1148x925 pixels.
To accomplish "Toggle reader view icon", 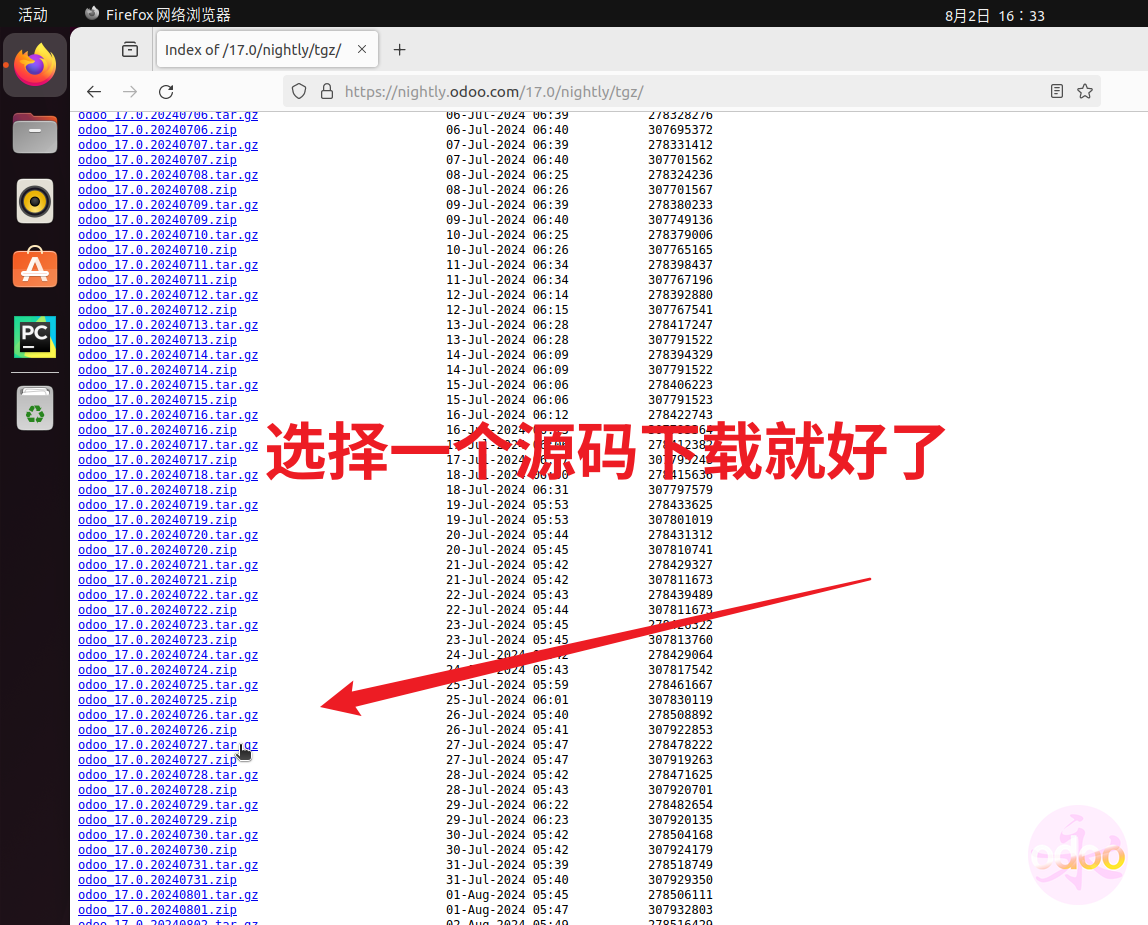I will pos(1056,92).
